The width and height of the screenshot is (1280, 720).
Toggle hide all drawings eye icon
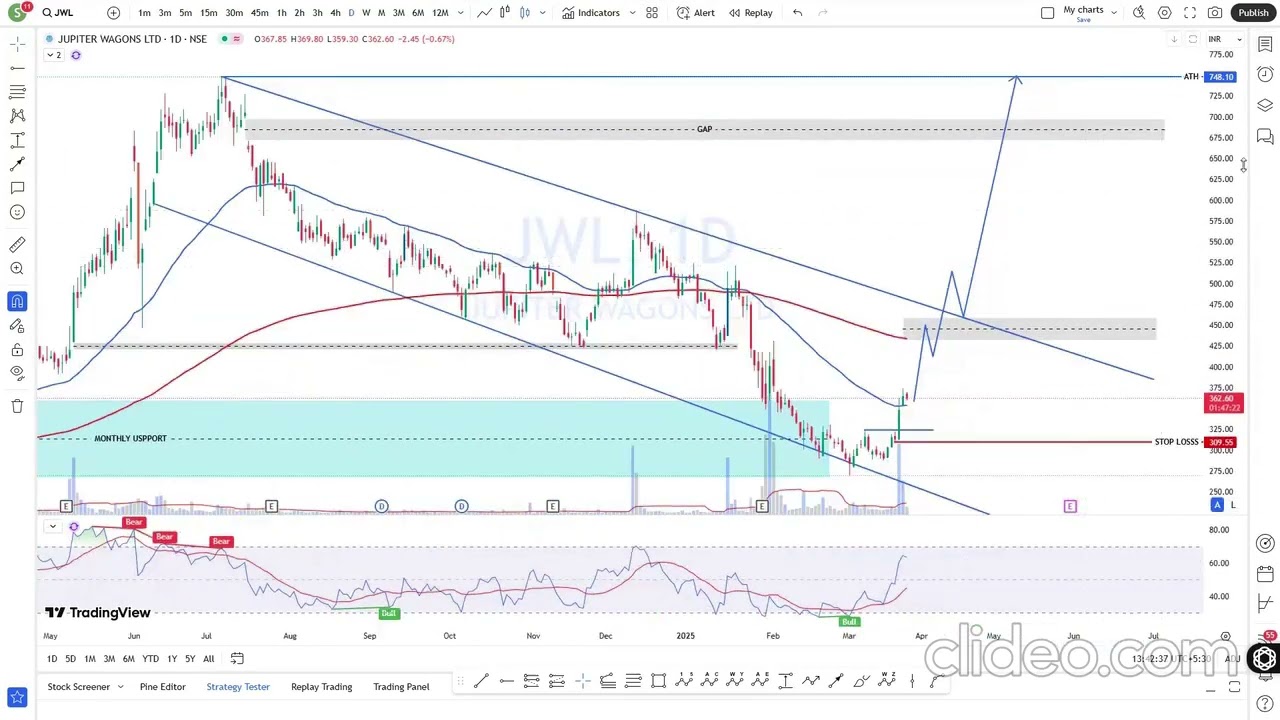coord(17,373)
